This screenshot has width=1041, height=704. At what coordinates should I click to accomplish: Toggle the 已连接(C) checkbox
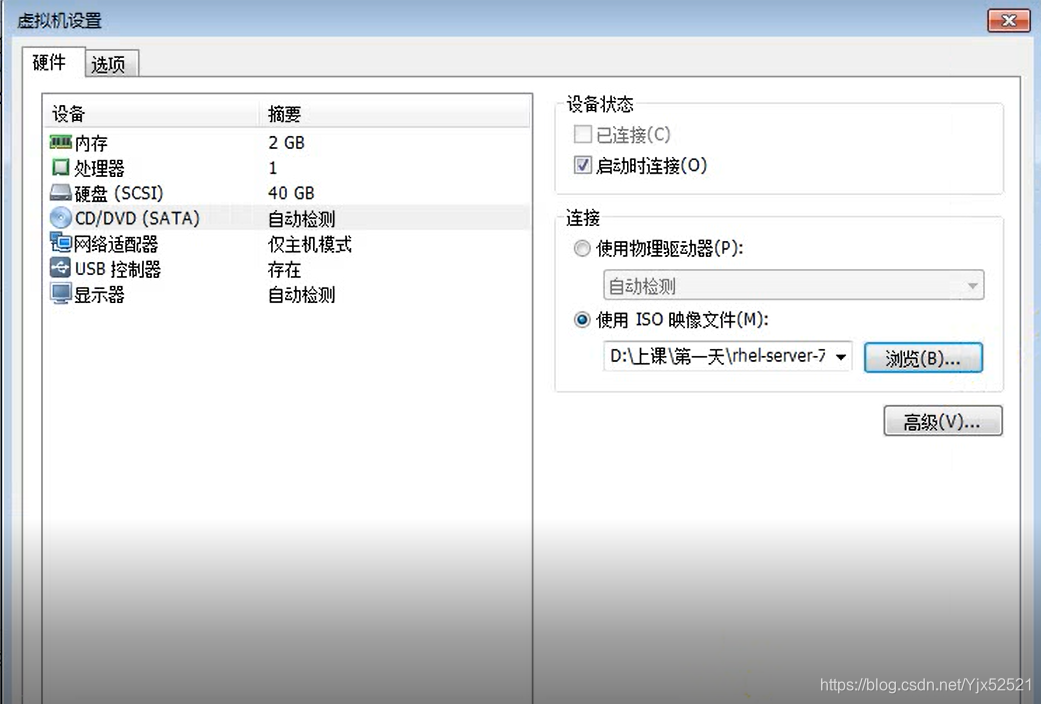582,134
